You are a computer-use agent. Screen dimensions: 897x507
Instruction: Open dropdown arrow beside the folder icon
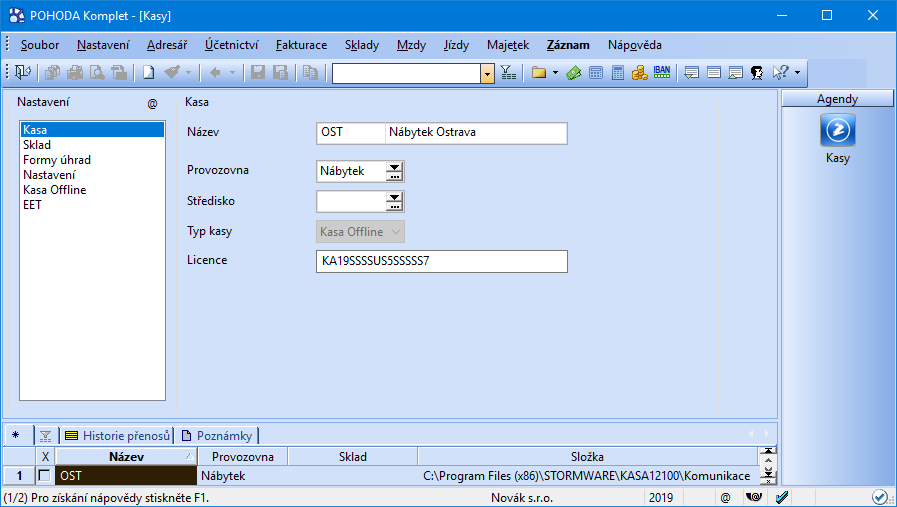555,73
